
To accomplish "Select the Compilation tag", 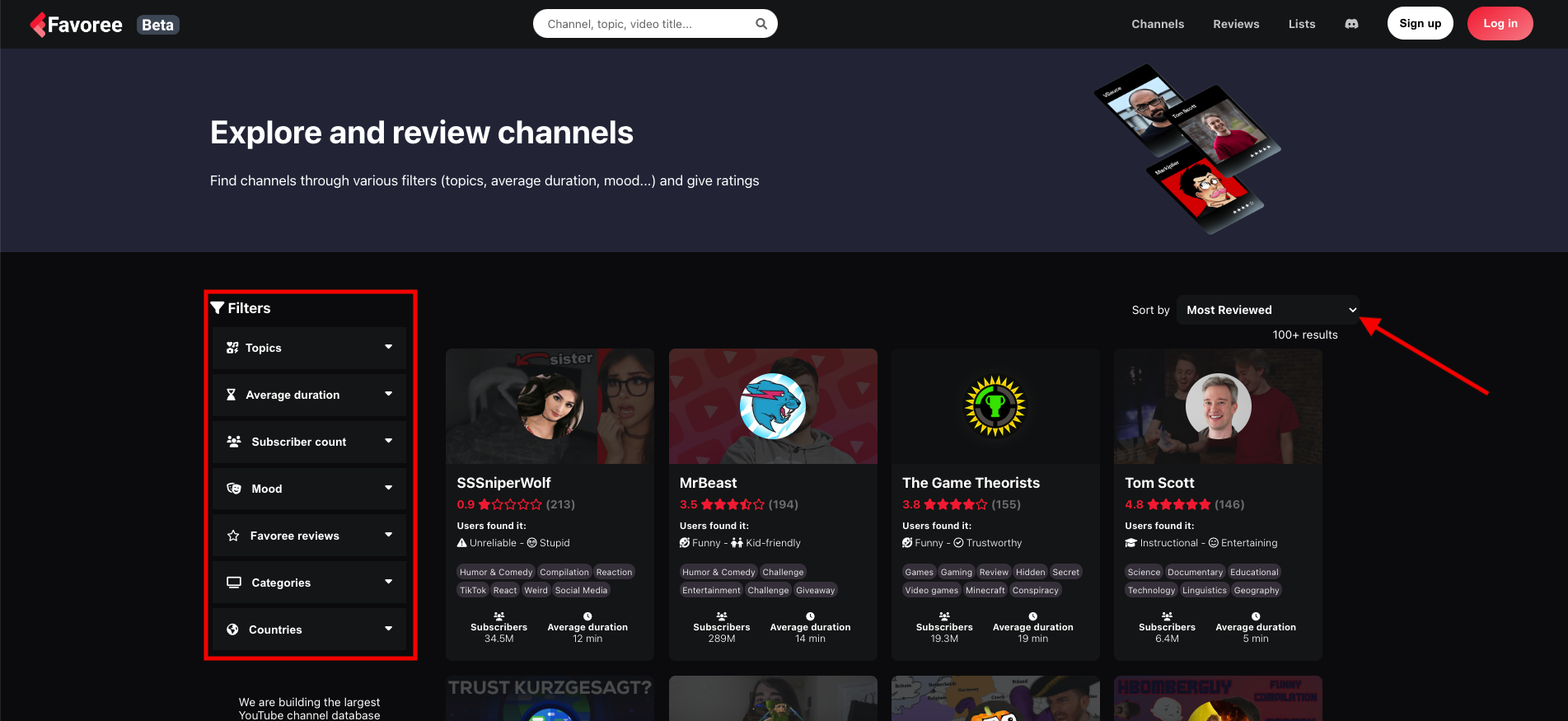I will click(x=564, y=572).
